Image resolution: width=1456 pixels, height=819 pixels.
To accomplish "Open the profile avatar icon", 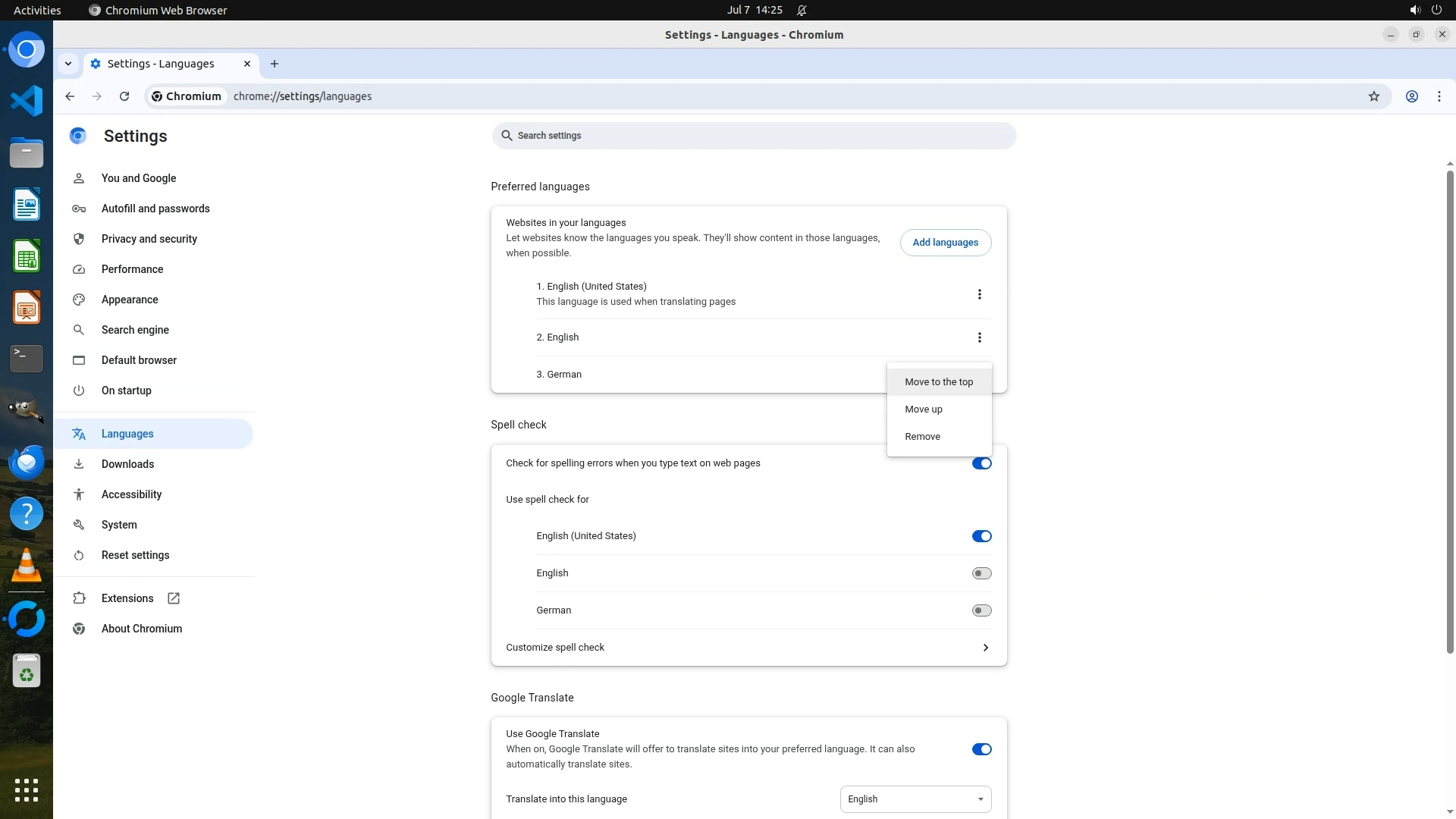I will coord(1411,96).
